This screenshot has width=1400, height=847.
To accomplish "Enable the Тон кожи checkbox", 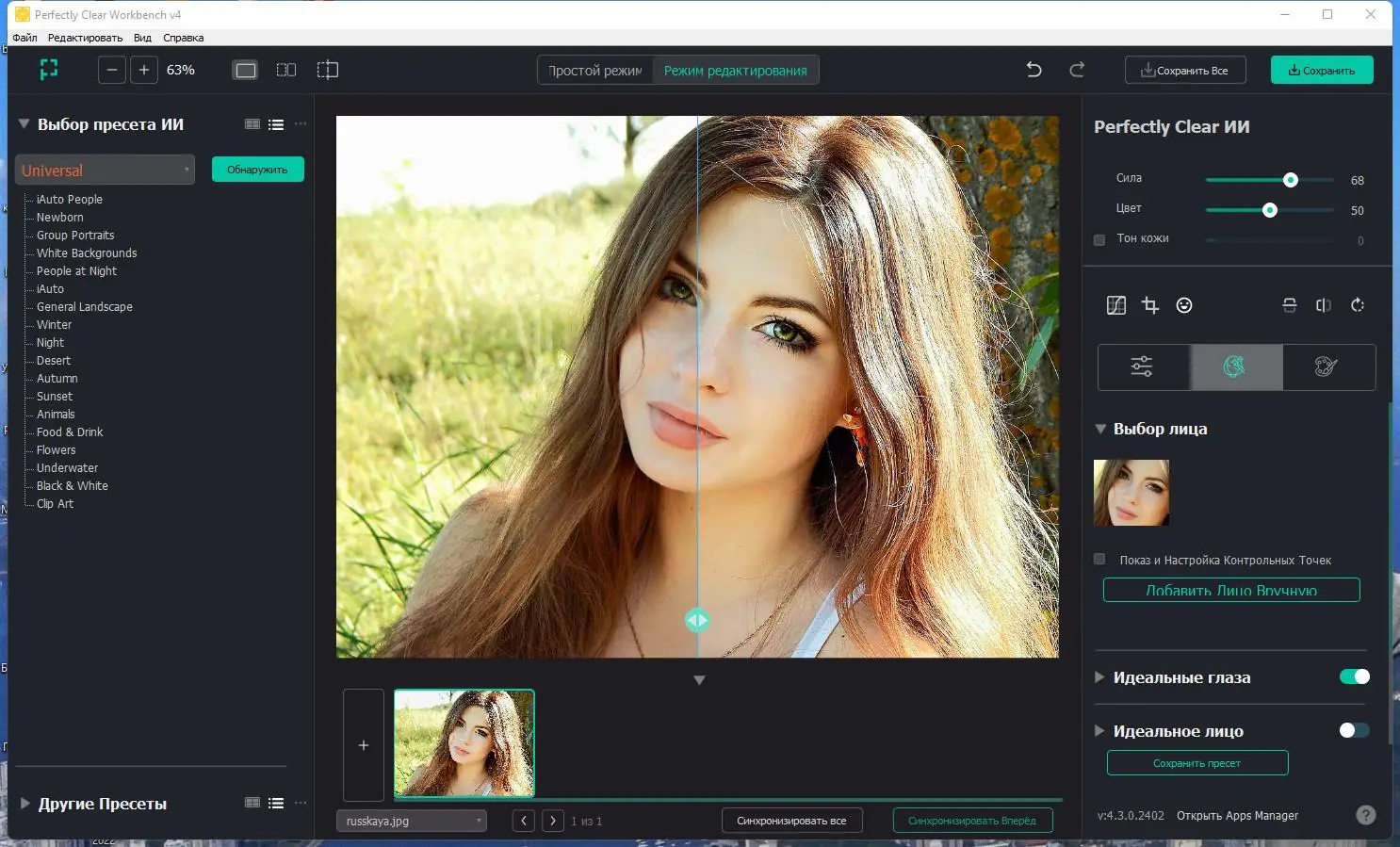I will 1099,239.
